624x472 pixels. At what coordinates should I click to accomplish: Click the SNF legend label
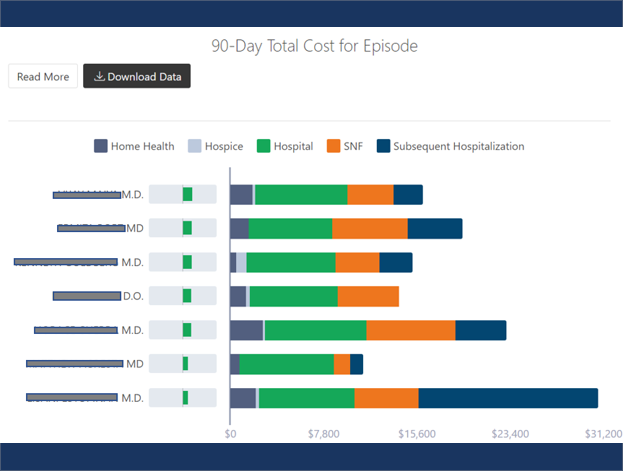pos(353,146)
